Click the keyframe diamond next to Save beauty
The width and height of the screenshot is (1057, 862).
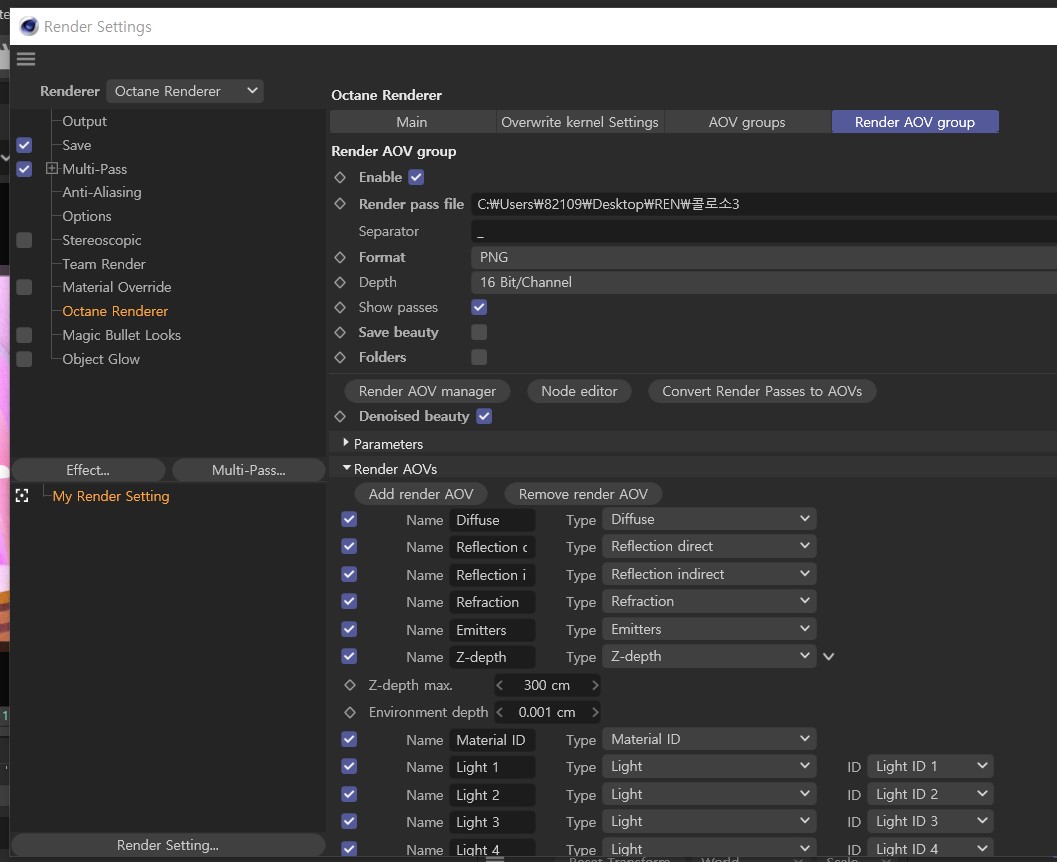click(x=340, y=332)
